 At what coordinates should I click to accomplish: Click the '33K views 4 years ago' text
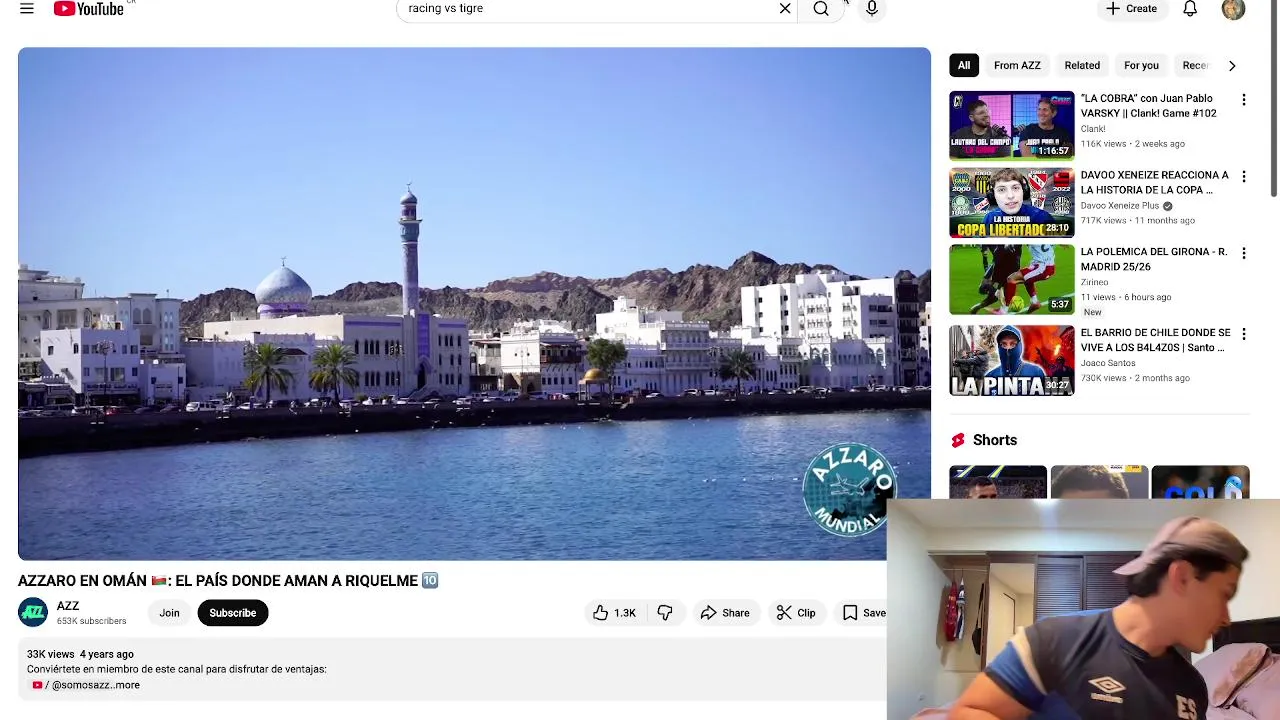click(80, 654)
